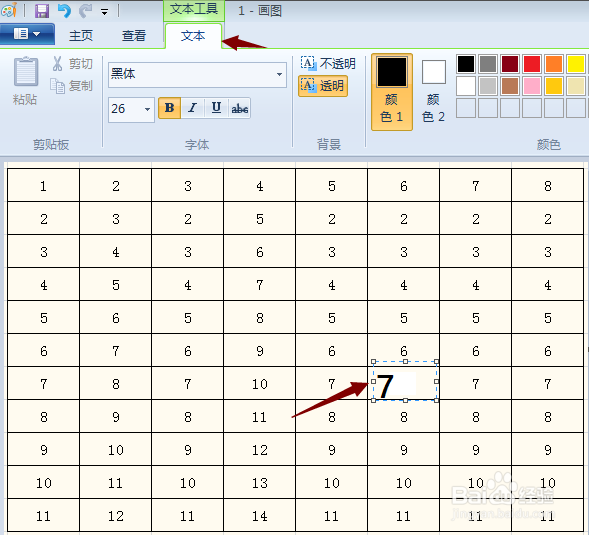Click the top-row cell containing 8
Viewport: 589px width, 535px height.
[x=548, y=186]
